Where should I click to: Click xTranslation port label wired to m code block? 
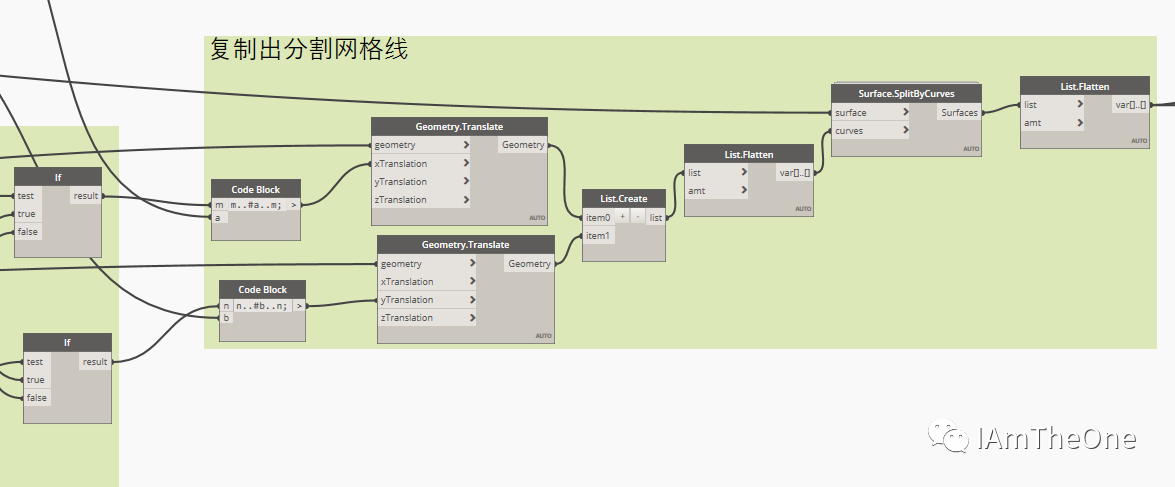[x=401, y=163]
